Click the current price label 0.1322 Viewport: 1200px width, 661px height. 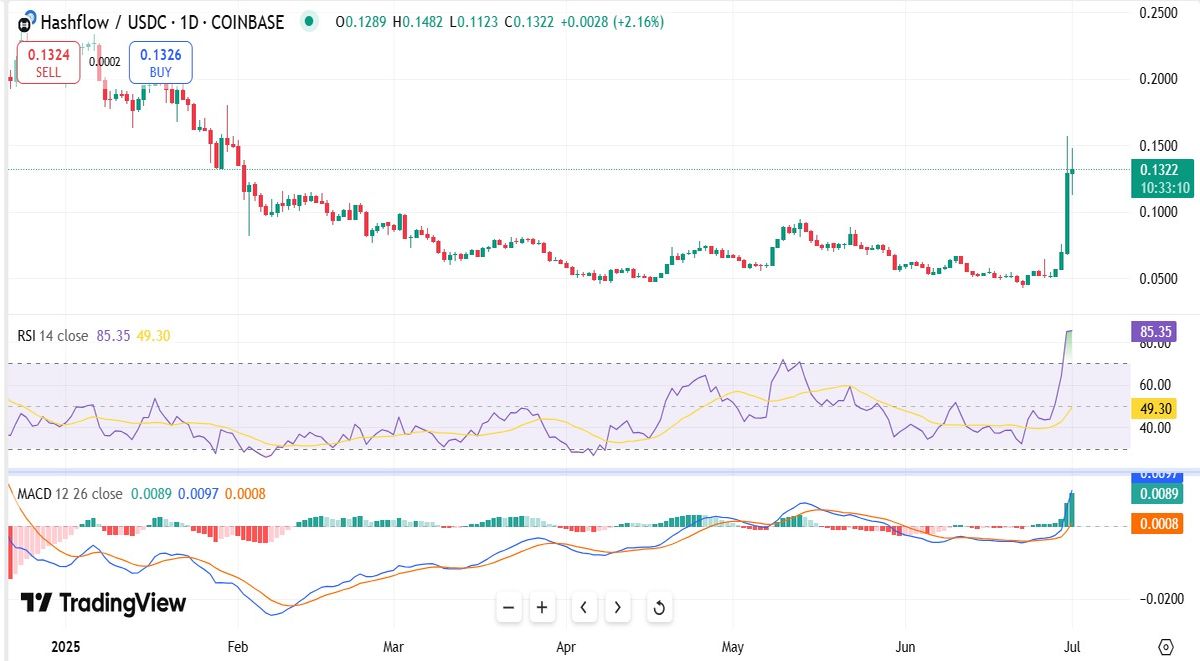[1160, 171]
